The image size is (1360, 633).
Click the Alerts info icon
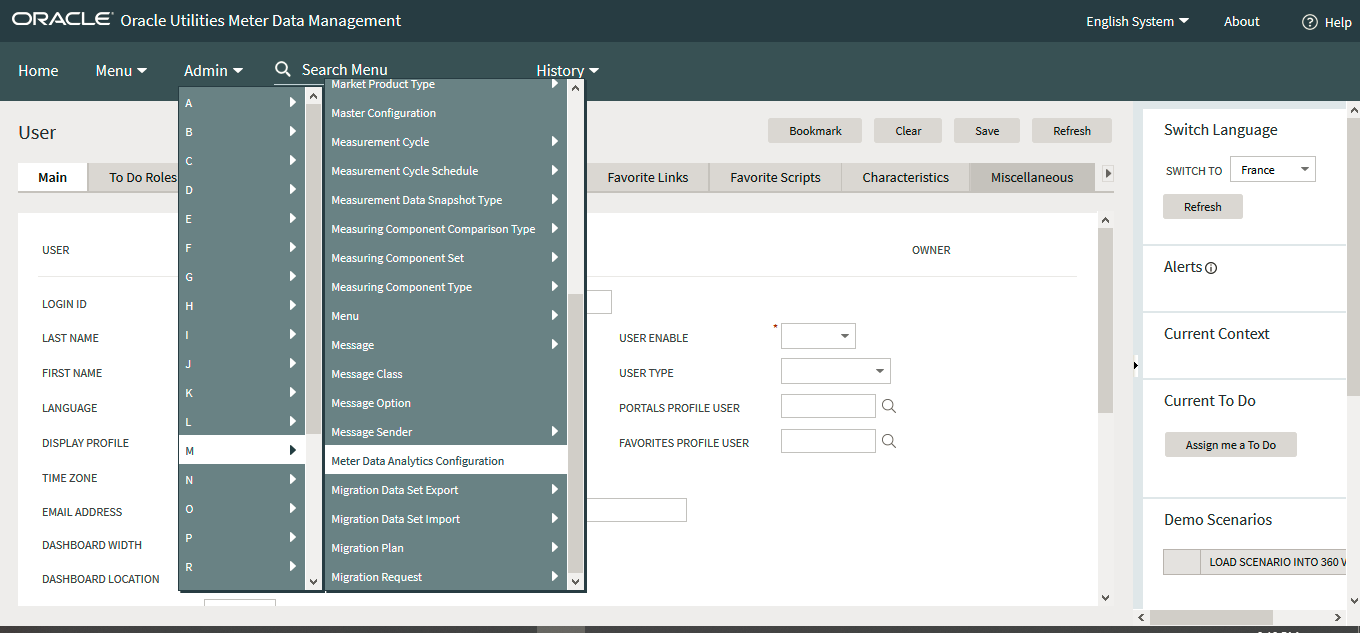1212,266
